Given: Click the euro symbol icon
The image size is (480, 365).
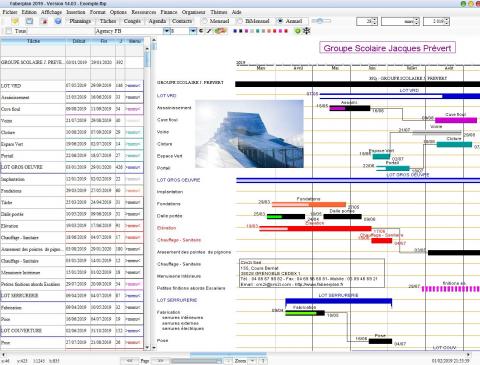Looking at the screenshot, I should [201, 31].
